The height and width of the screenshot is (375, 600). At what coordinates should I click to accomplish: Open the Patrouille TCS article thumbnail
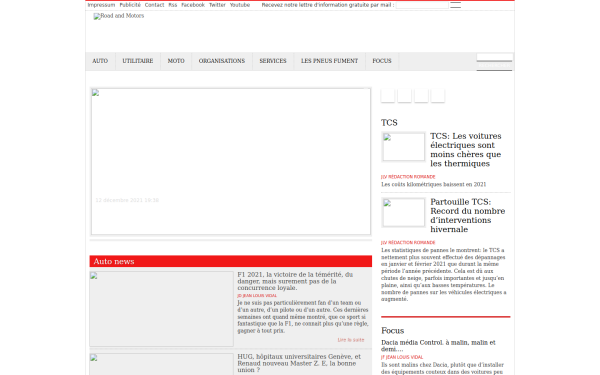(404, 212)
